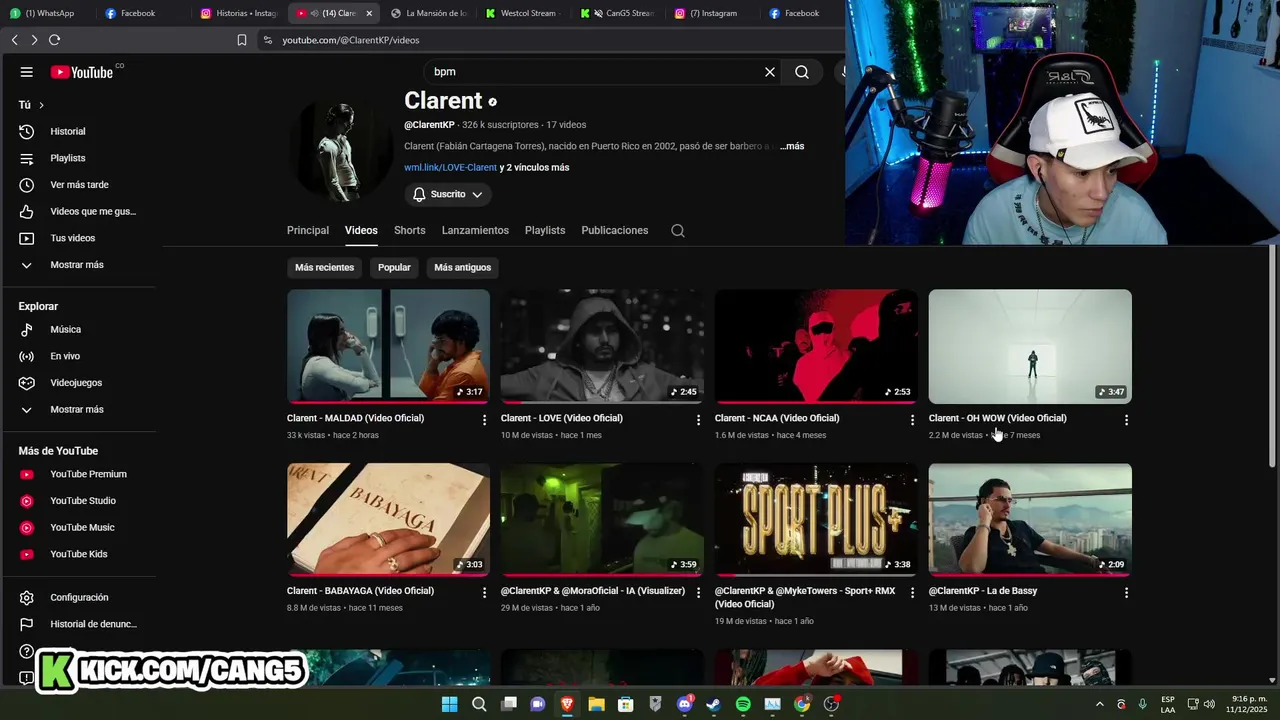This screenshot has height=720, width=1280.
Task: Open options menu for La de Bassy
Action: coord(1126,593)
